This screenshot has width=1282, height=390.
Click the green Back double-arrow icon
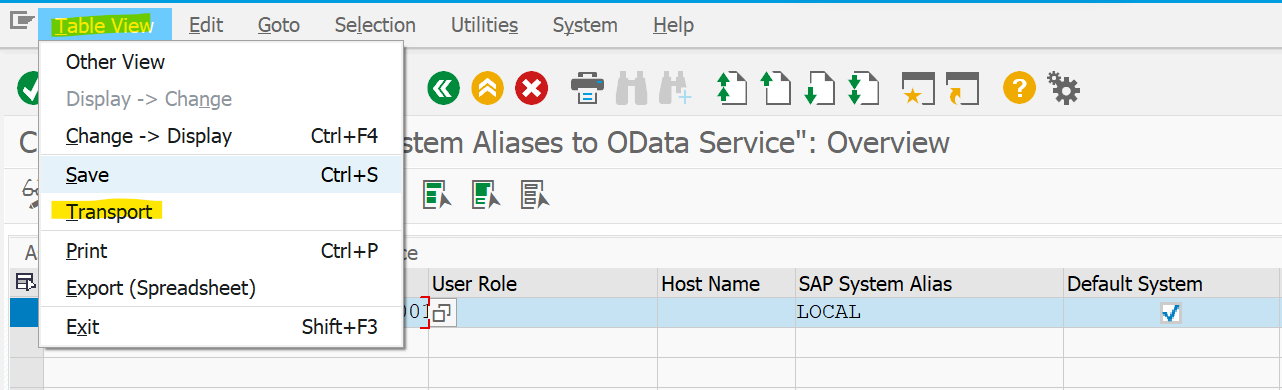(443, 88)
